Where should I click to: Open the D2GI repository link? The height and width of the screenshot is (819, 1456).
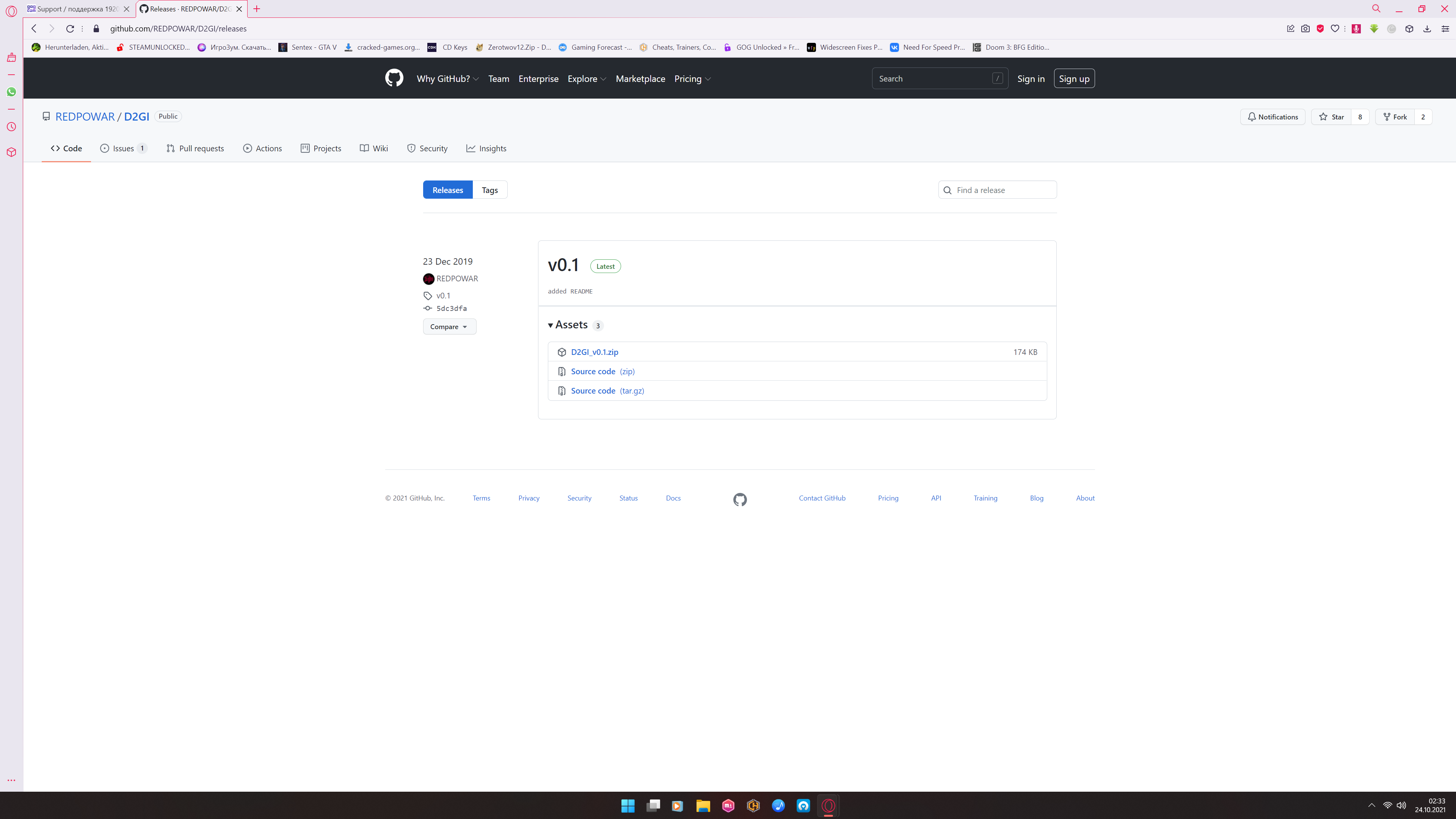pos(136,116)
